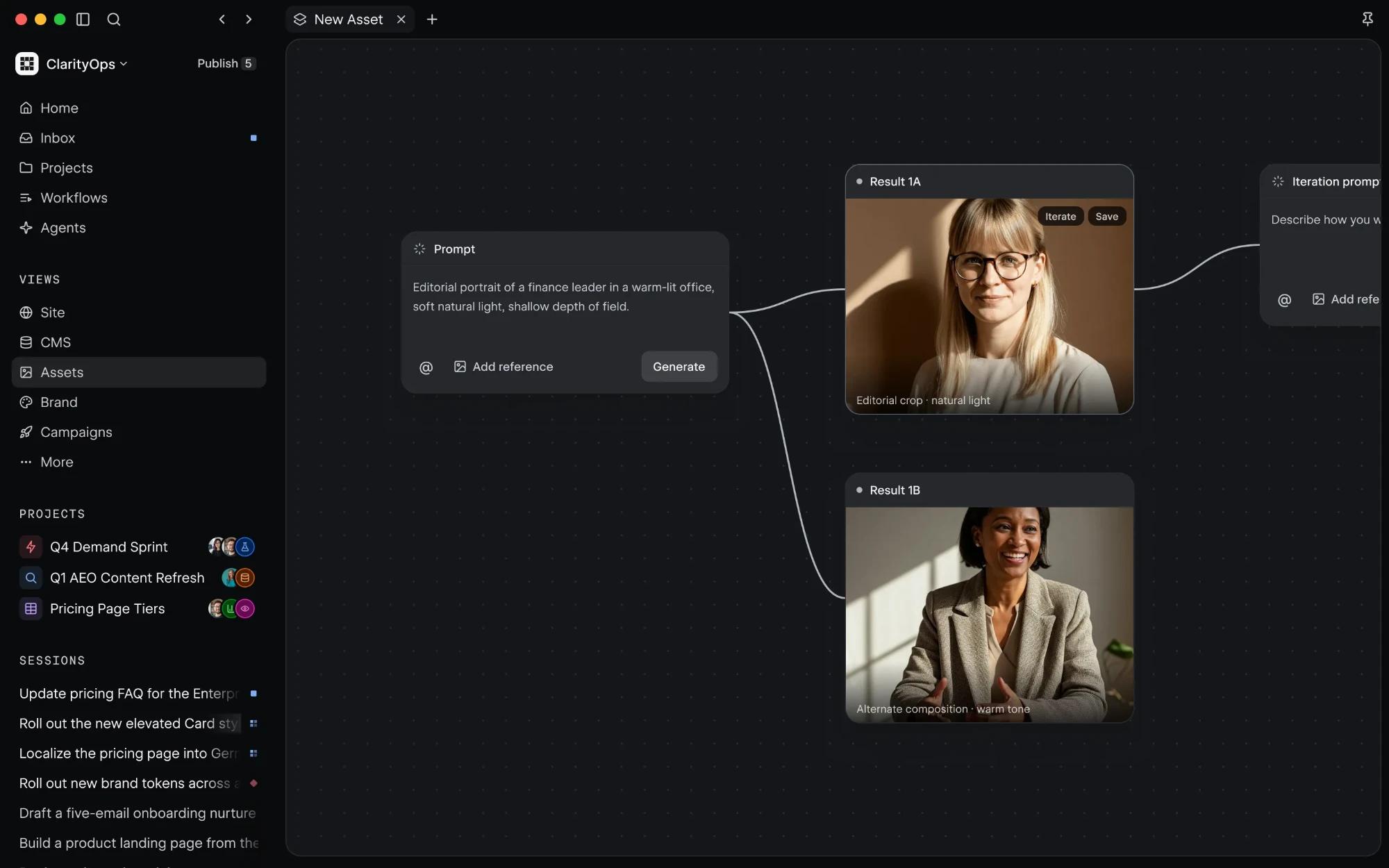Open the Brand view
Screen dimensions: 1389x868
coord(139,402)
